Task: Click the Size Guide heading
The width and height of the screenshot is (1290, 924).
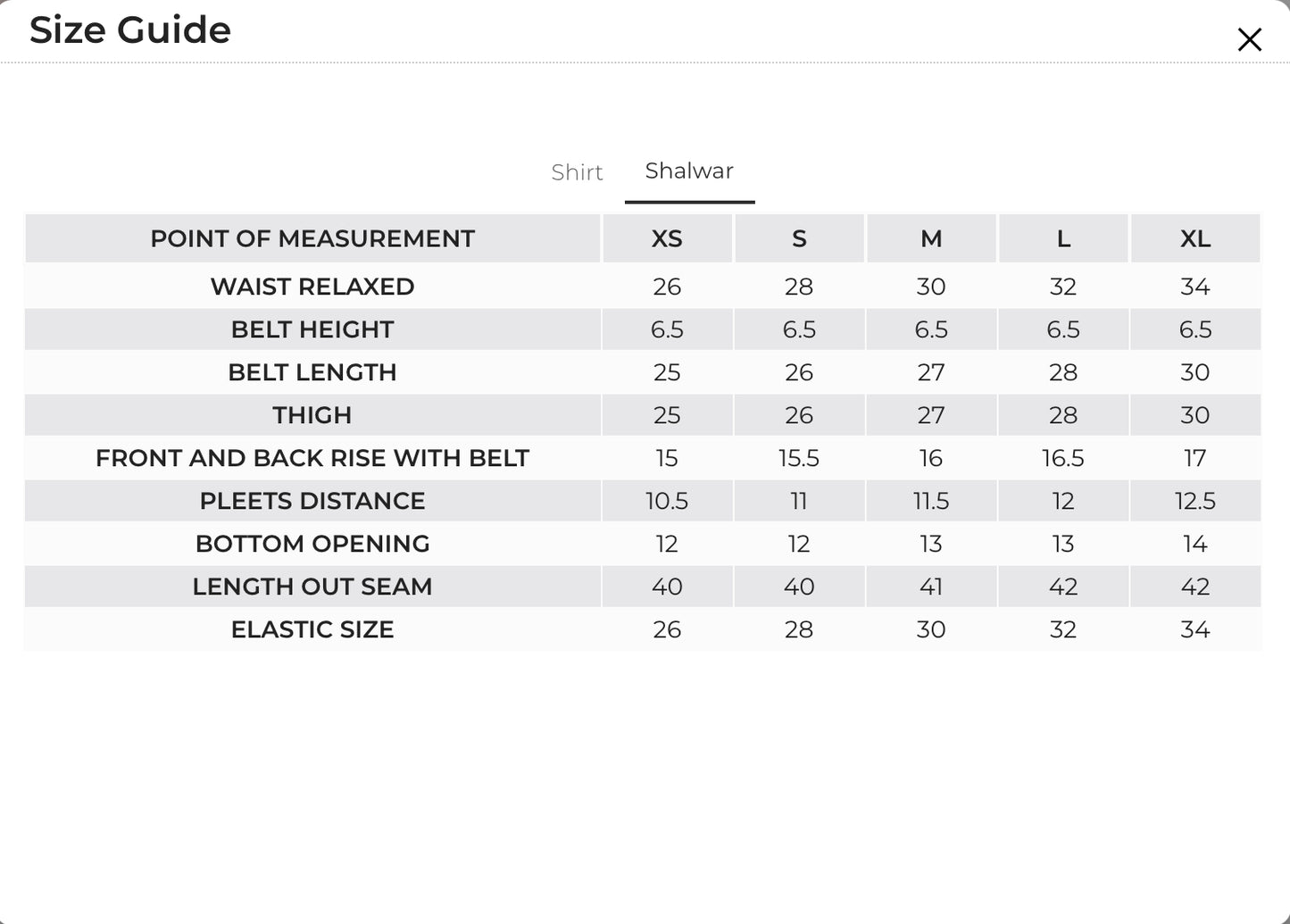Action: (x=130, y=29)
